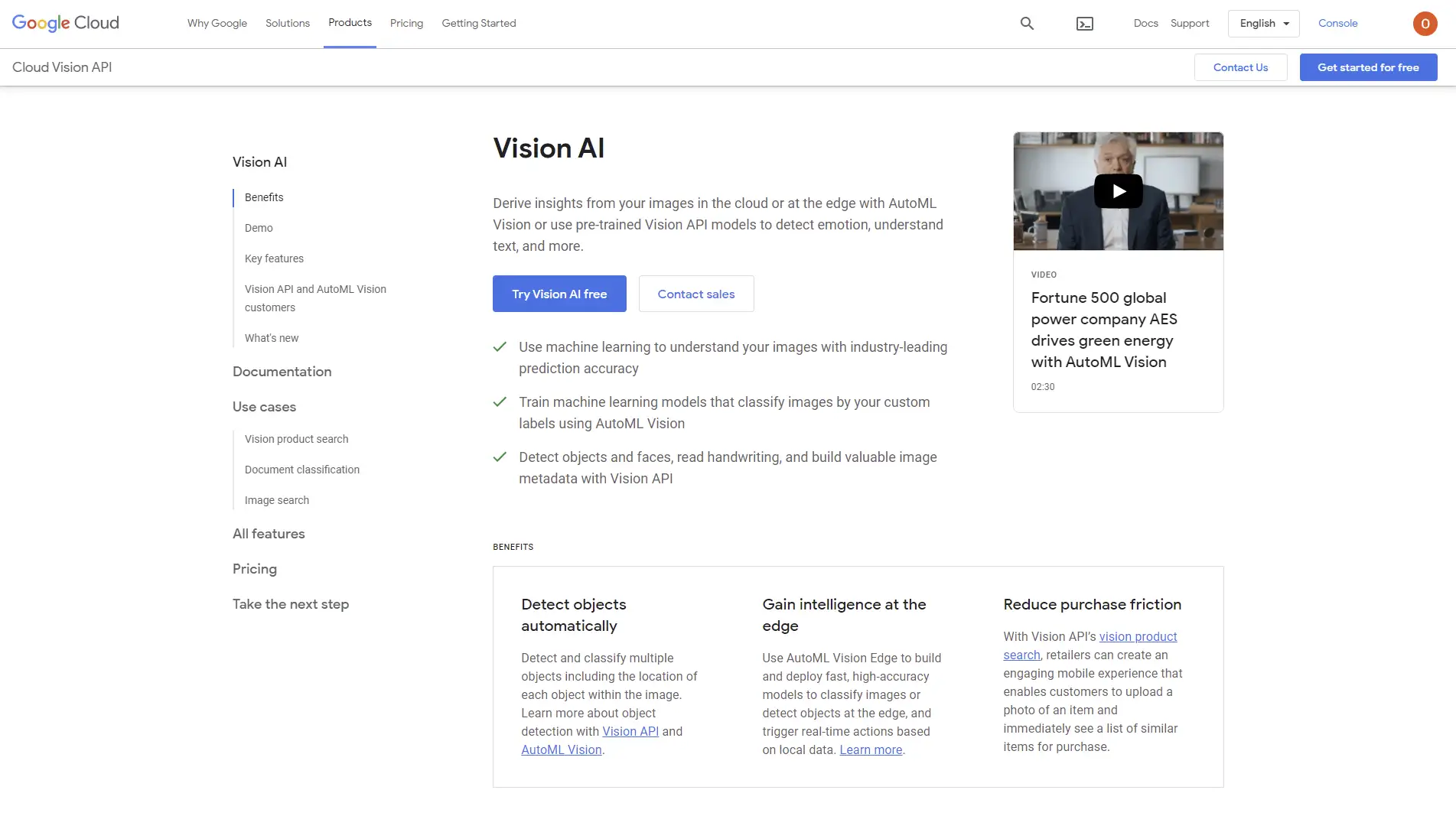Jump to Key features in sidebar

[274, 258]
